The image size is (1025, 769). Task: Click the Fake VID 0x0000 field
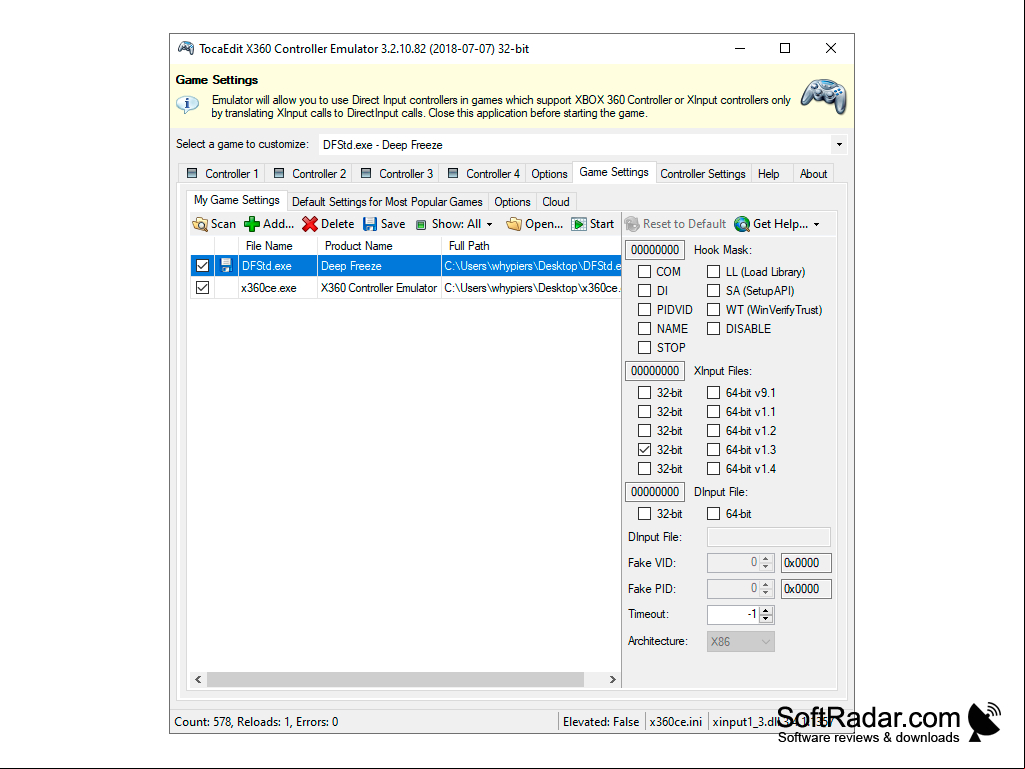pos(806,562)
